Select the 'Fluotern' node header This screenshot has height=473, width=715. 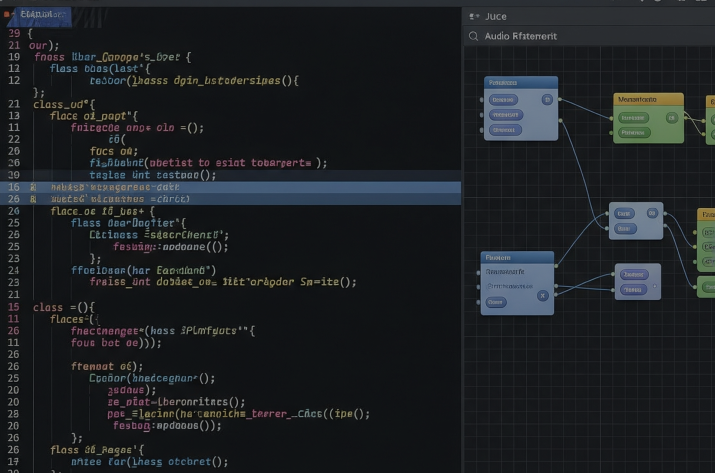pyautogui.click(x=517, y=258)
